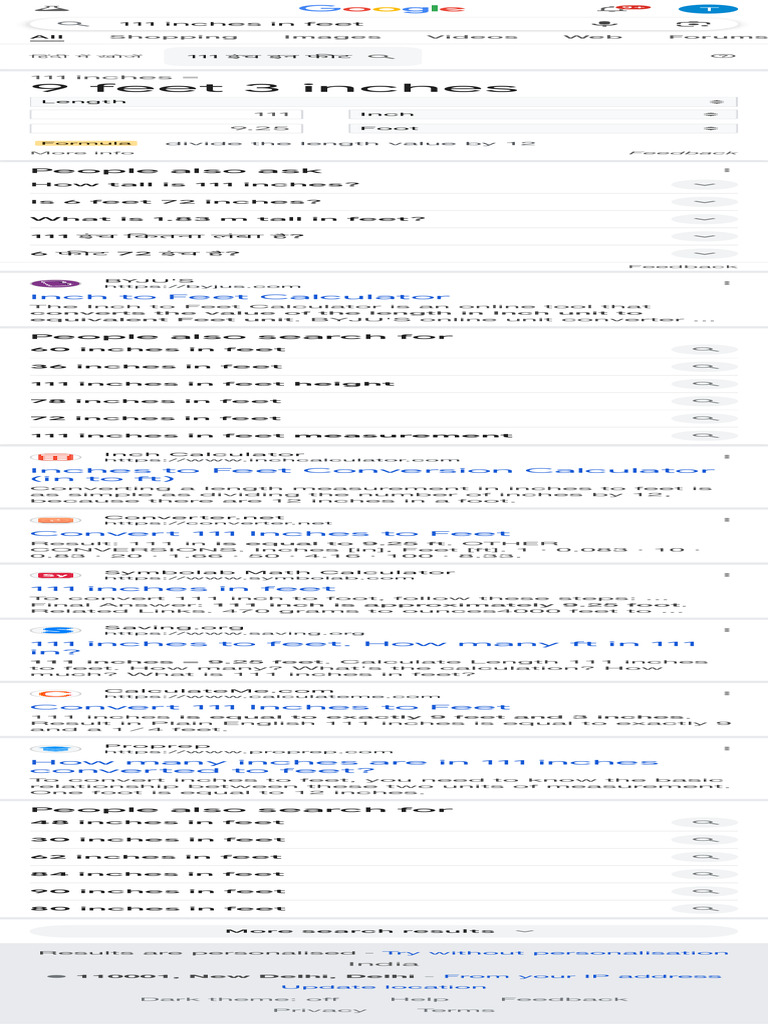Image resolution: width=768 pixels, height=1024 pixels.
Task: Switch to the Images tab
Action: click(x=332, y=37)
